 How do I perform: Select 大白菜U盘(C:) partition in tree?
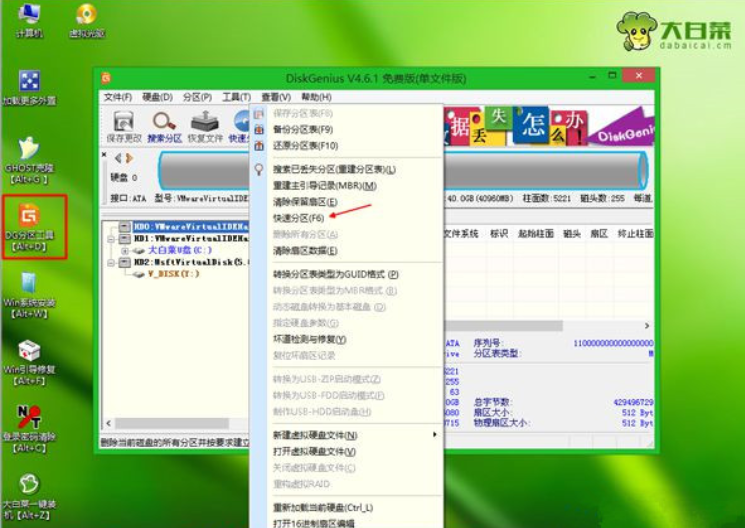[180, 250]
